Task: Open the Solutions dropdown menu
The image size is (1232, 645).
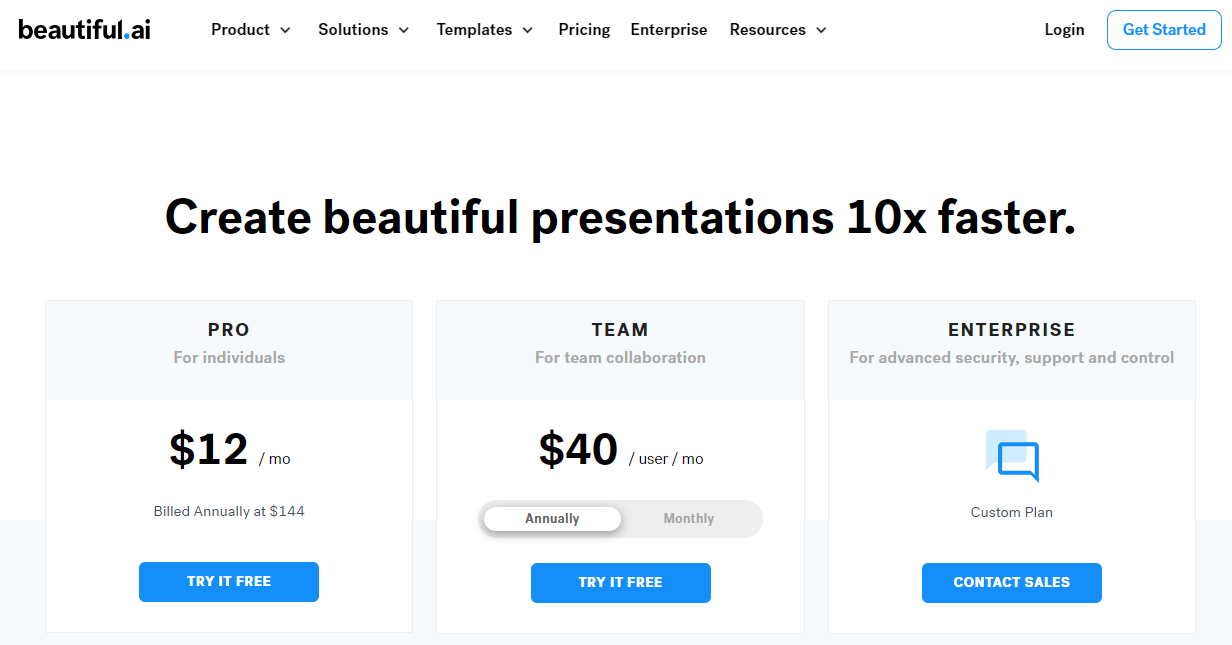Action: click(x=363, y=30)
